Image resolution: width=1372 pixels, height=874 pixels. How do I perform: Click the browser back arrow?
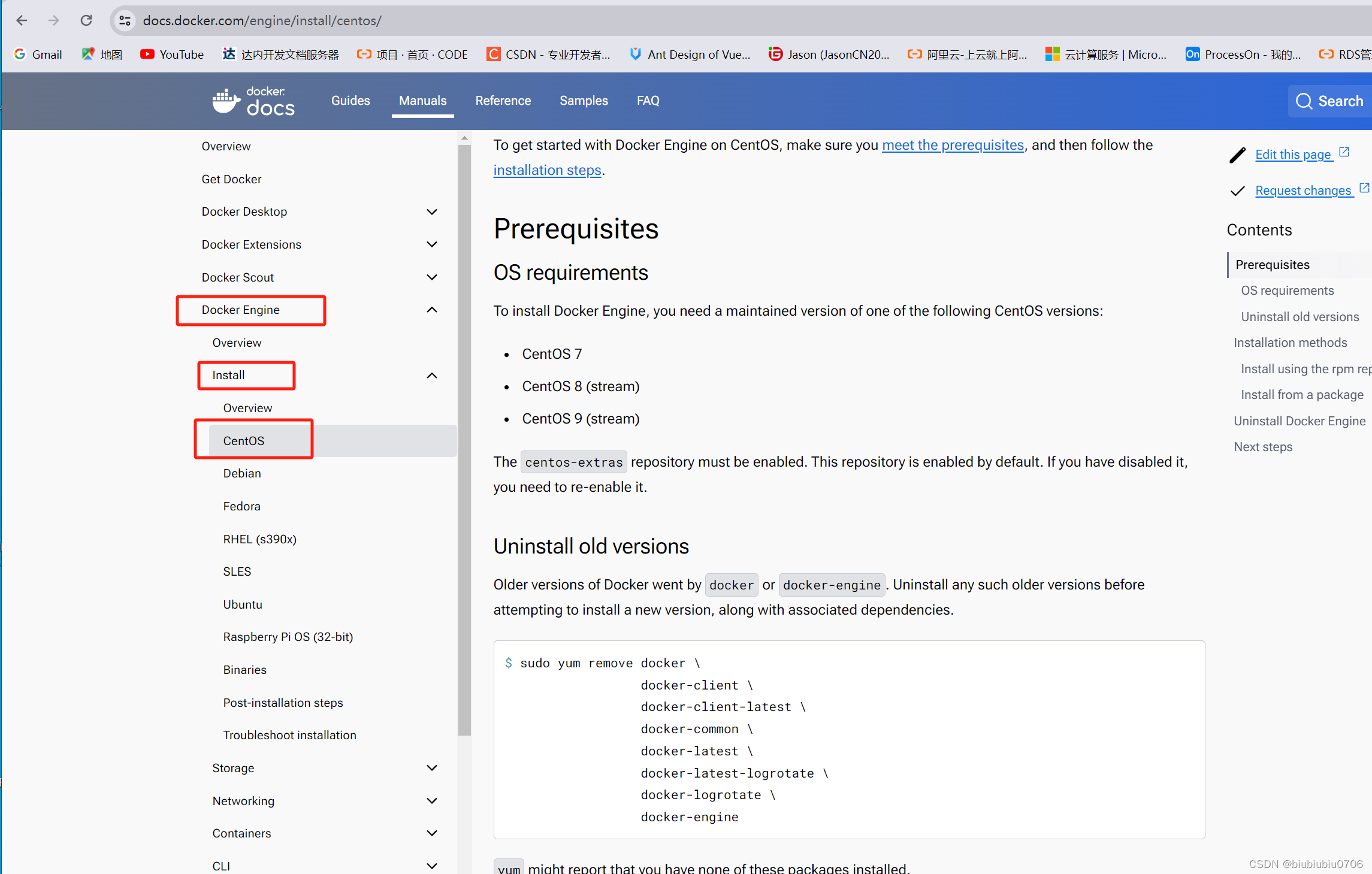click(x=22, y=20)
